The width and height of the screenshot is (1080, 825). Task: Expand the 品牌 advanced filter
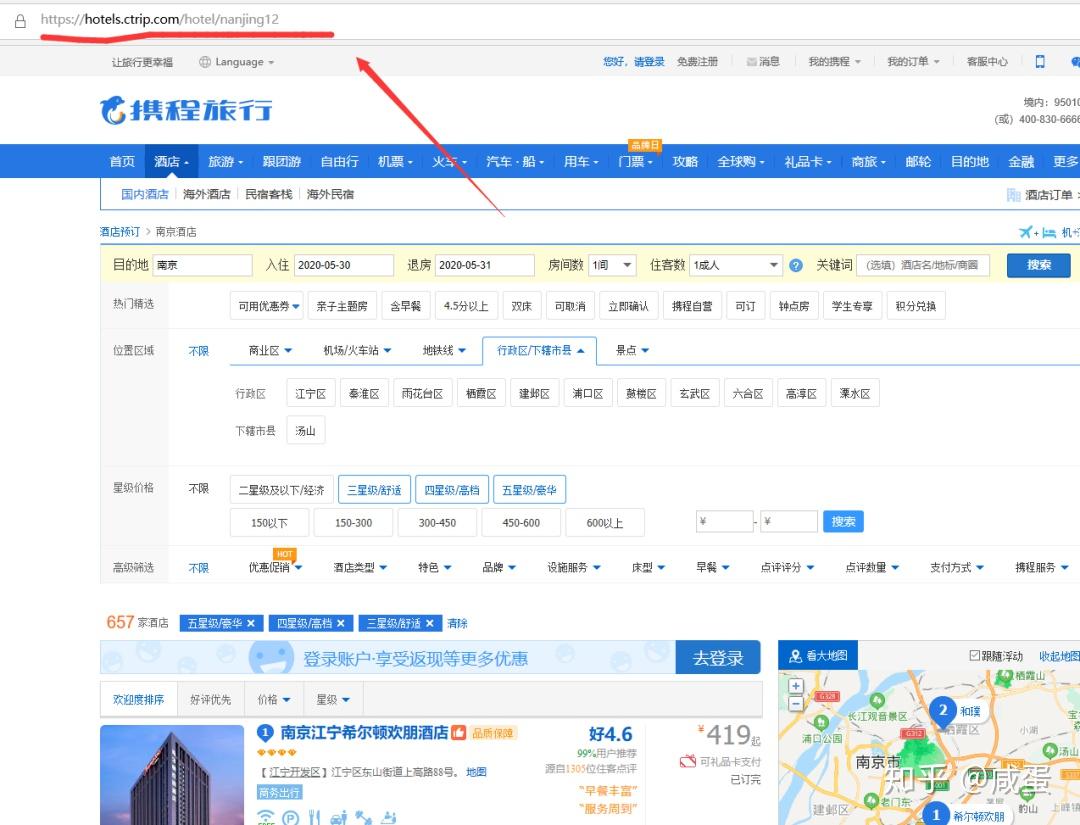click(x=499, y=567)
